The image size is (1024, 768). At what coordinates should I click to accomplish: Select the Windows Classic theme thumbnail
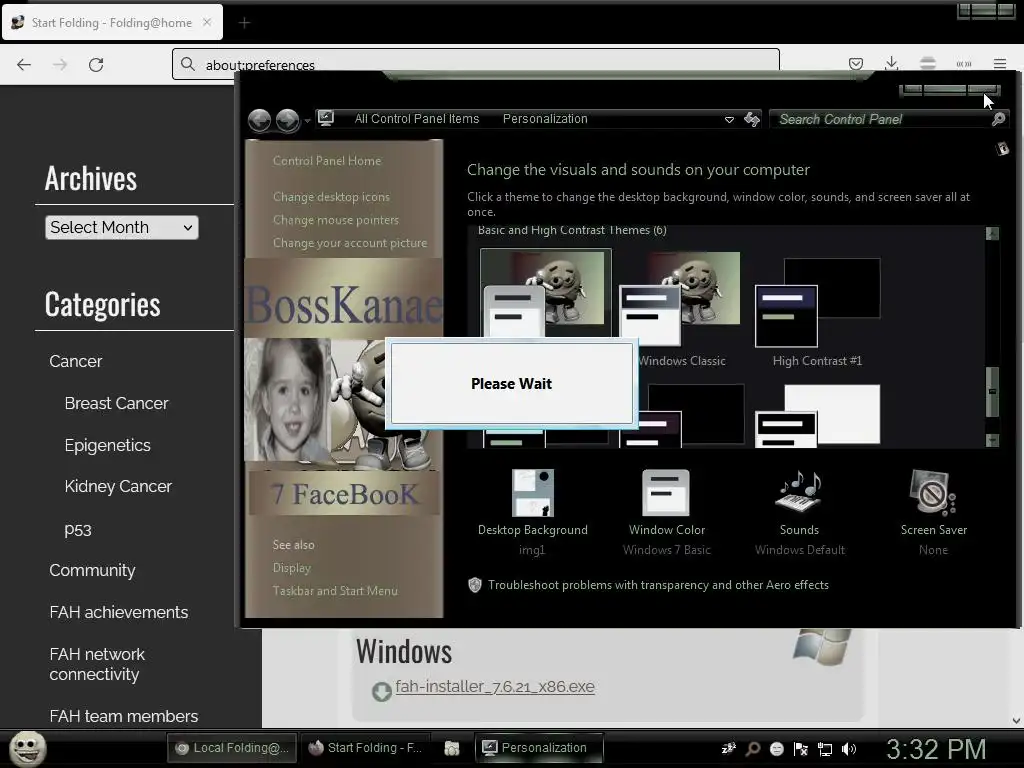tap(680, 298)
